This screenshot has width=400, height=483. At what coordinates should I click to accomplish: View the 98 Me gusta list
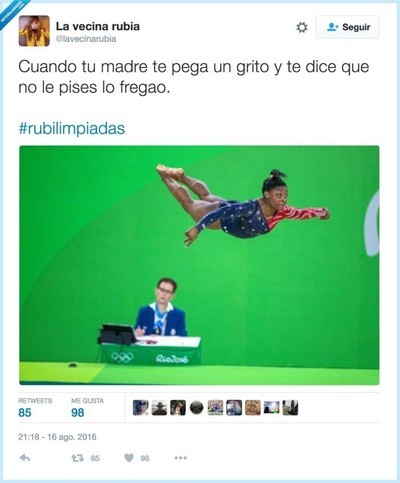87,408
